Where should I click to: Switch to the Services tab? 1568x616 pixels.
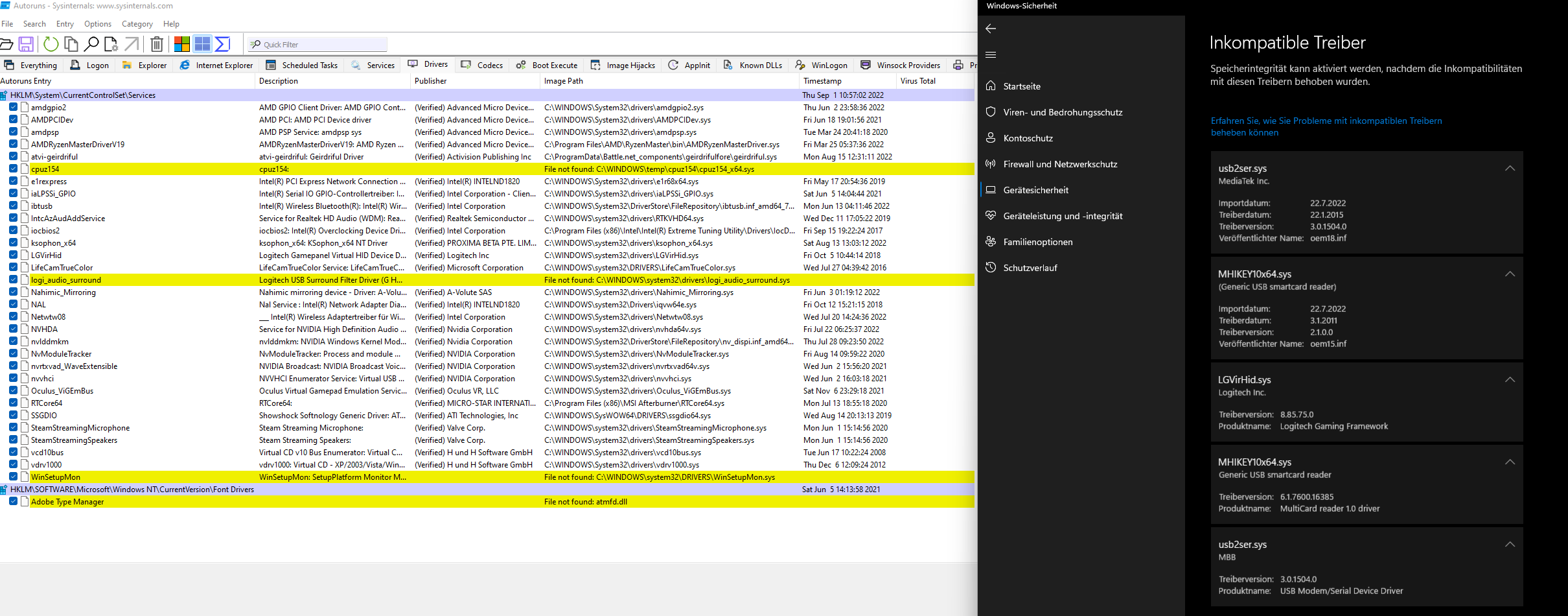[373, 65]
